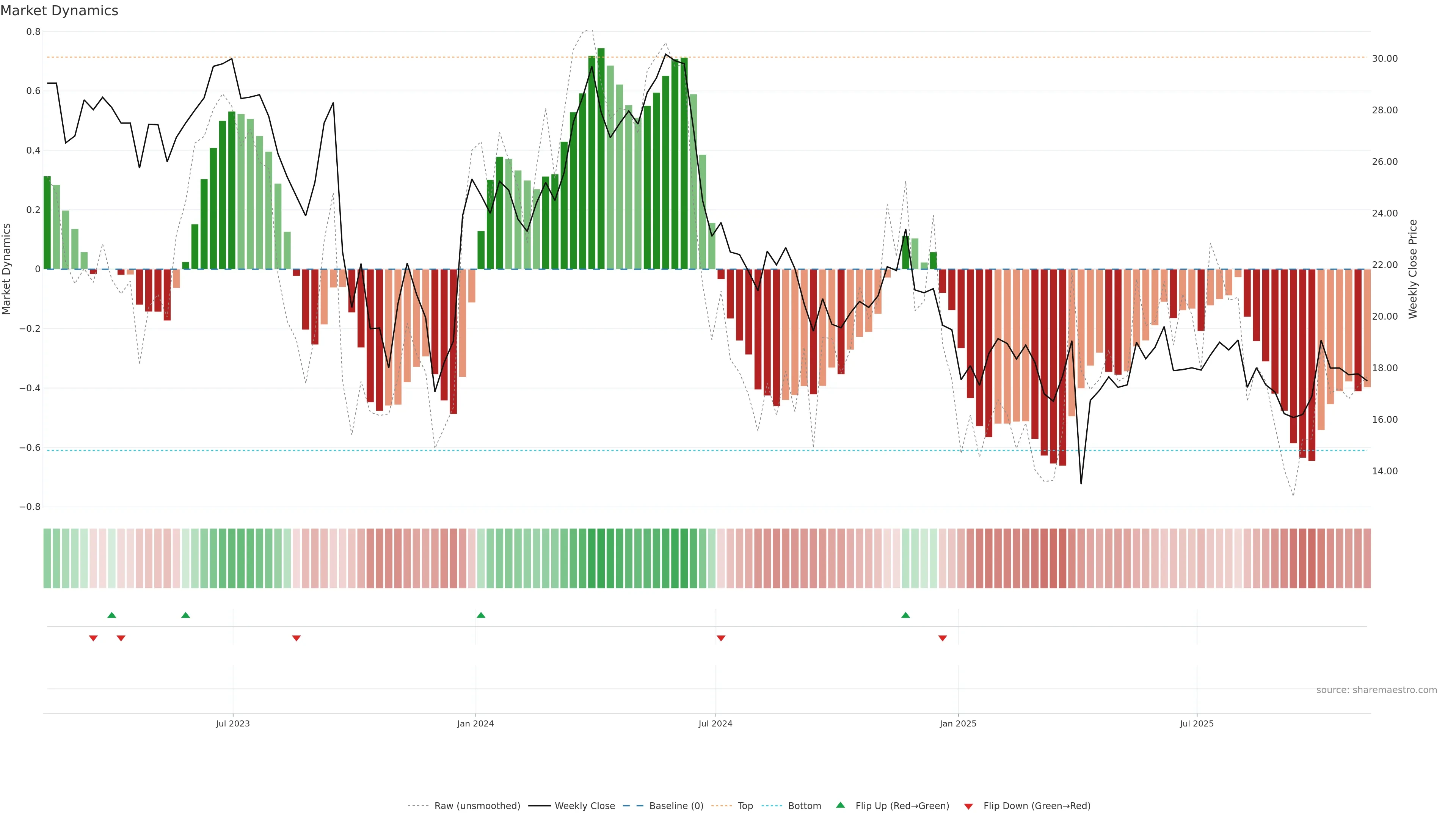This screenshot has width=1456, height=819.
Task: Click the leftmost green Flip Up marker
Action: pyautogui.click(x=111, y=615)
